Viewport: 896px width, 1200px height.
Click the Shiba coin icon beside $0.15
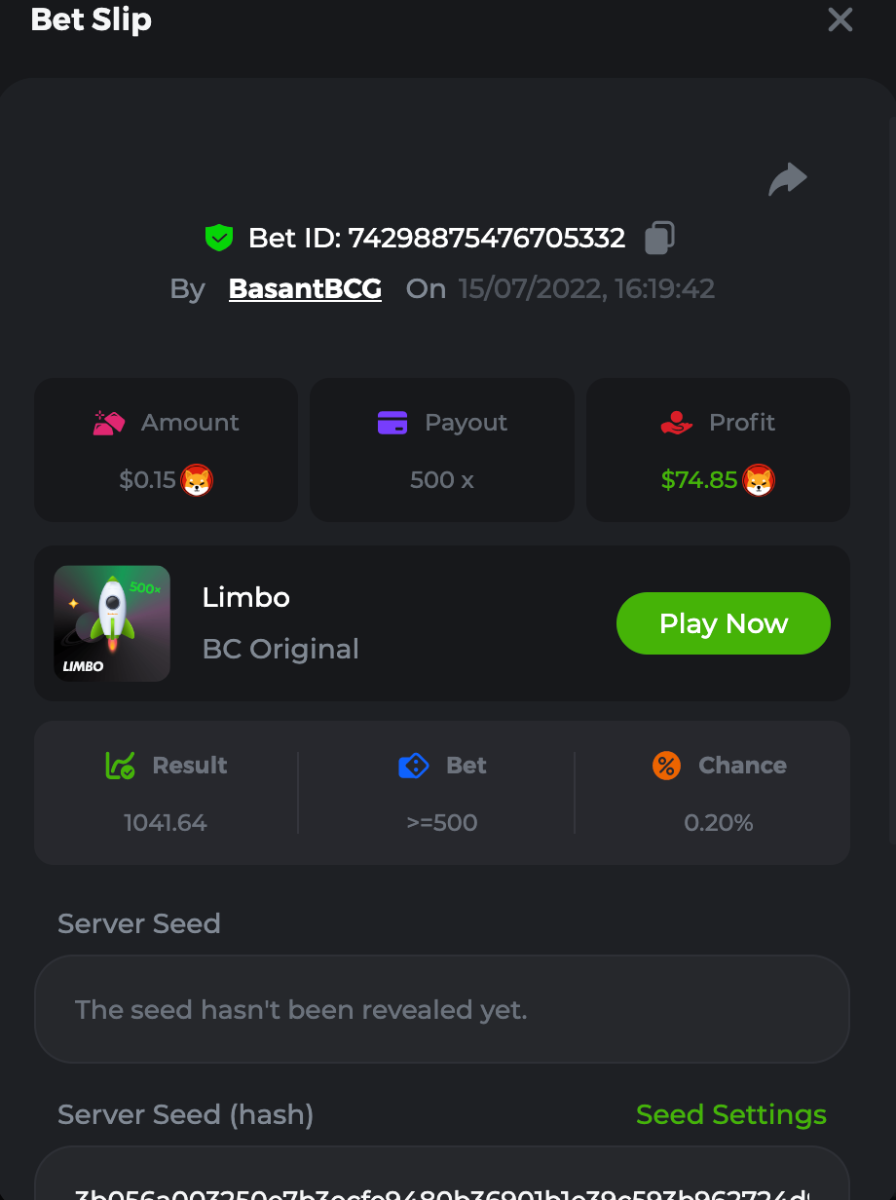[197, 480]
